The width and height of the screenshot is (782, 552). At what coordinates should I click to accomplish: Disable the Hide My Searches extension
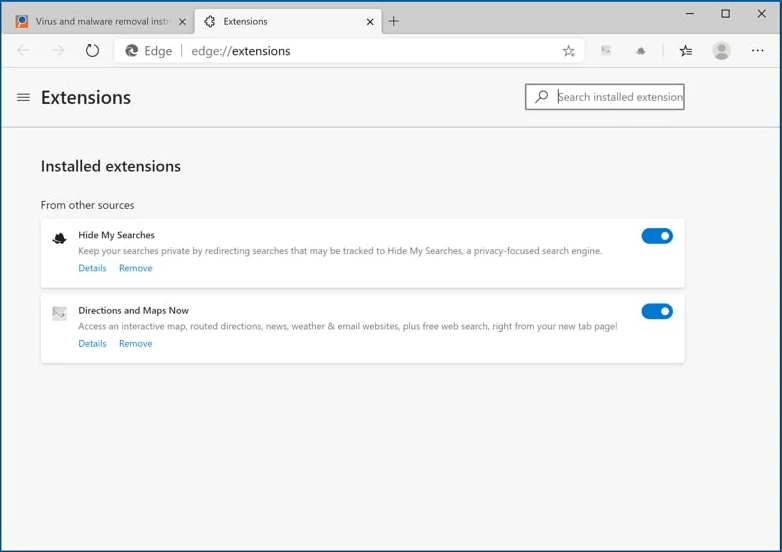click(x=657, y=236)
